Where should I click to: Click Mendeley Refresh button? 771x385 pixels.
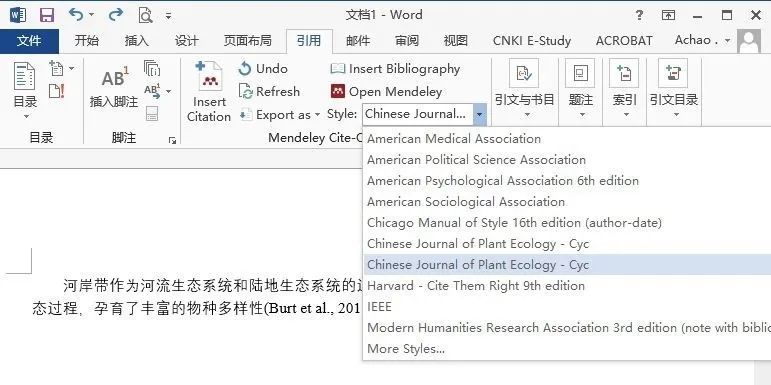tap(269, 91)
